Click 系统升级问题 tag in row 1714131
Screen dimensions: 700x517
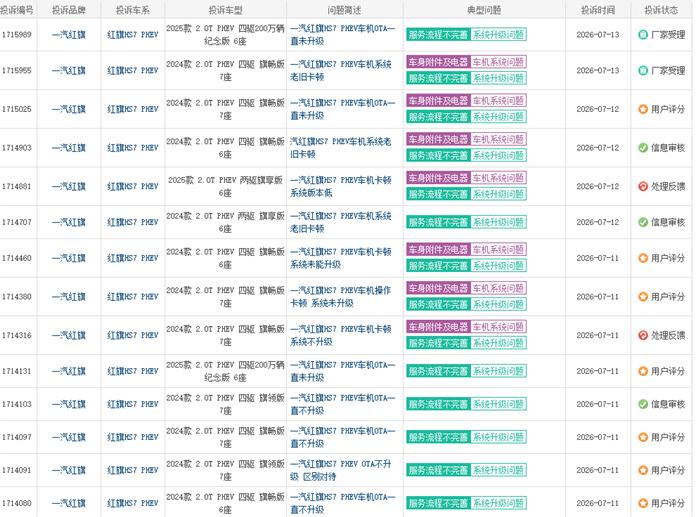(498, 371)
